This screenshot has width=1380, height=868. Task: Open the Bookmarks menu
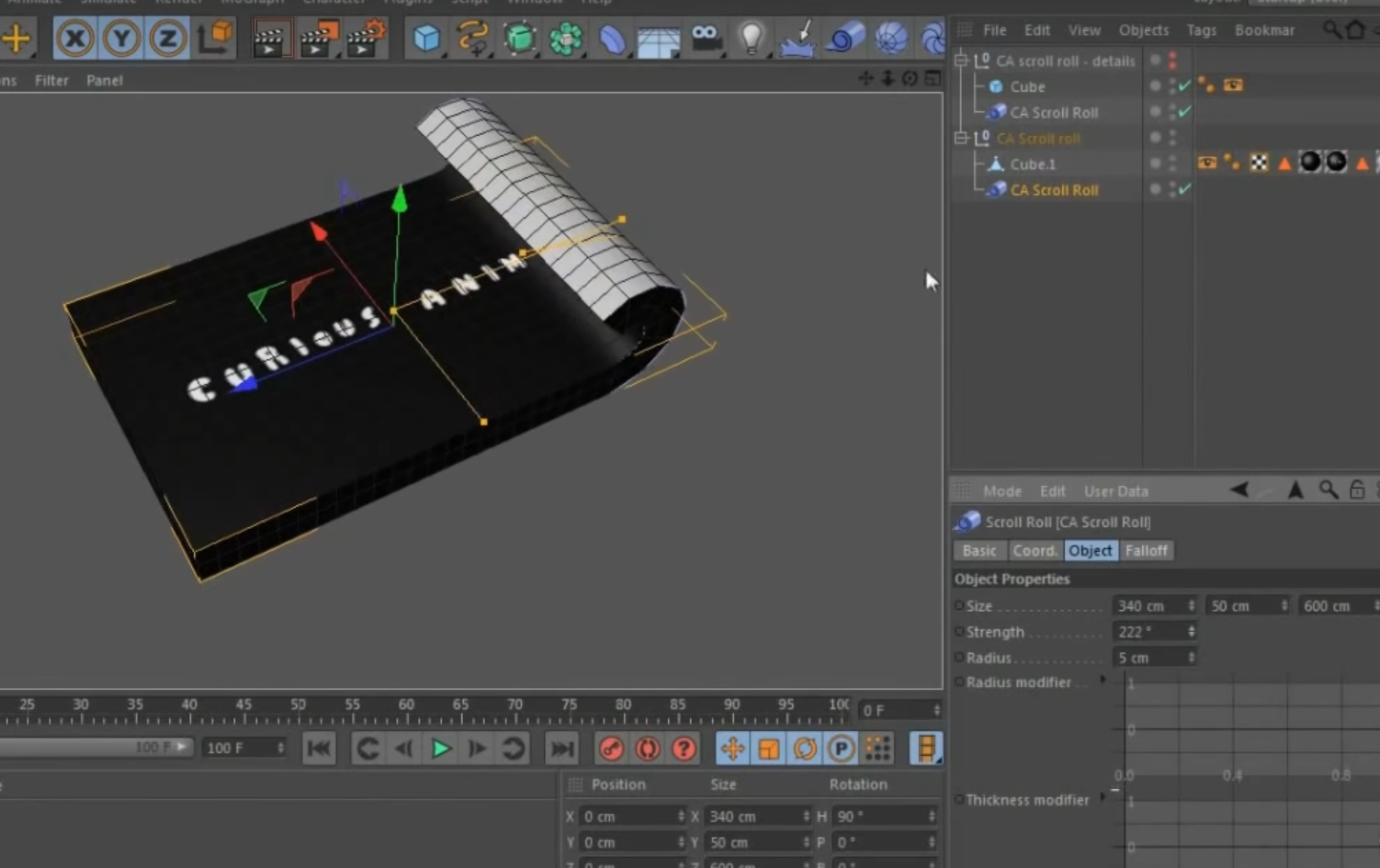[x=1264, y=30]
